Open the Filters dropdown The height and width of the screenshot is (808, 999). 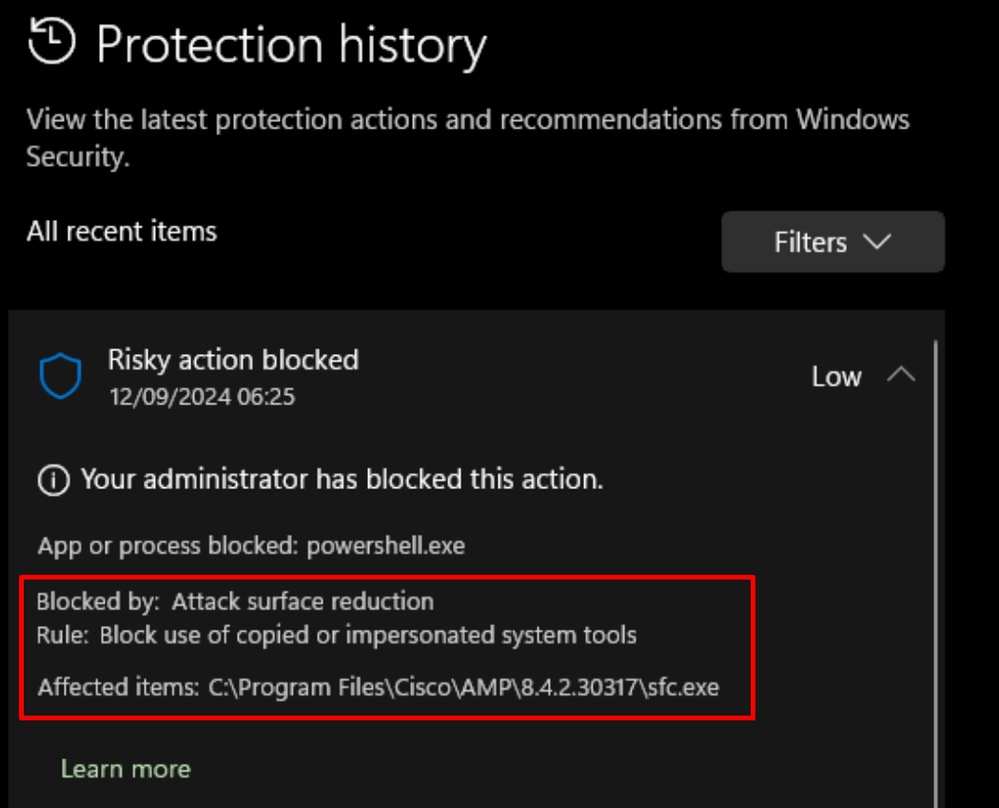pos(833,242)
